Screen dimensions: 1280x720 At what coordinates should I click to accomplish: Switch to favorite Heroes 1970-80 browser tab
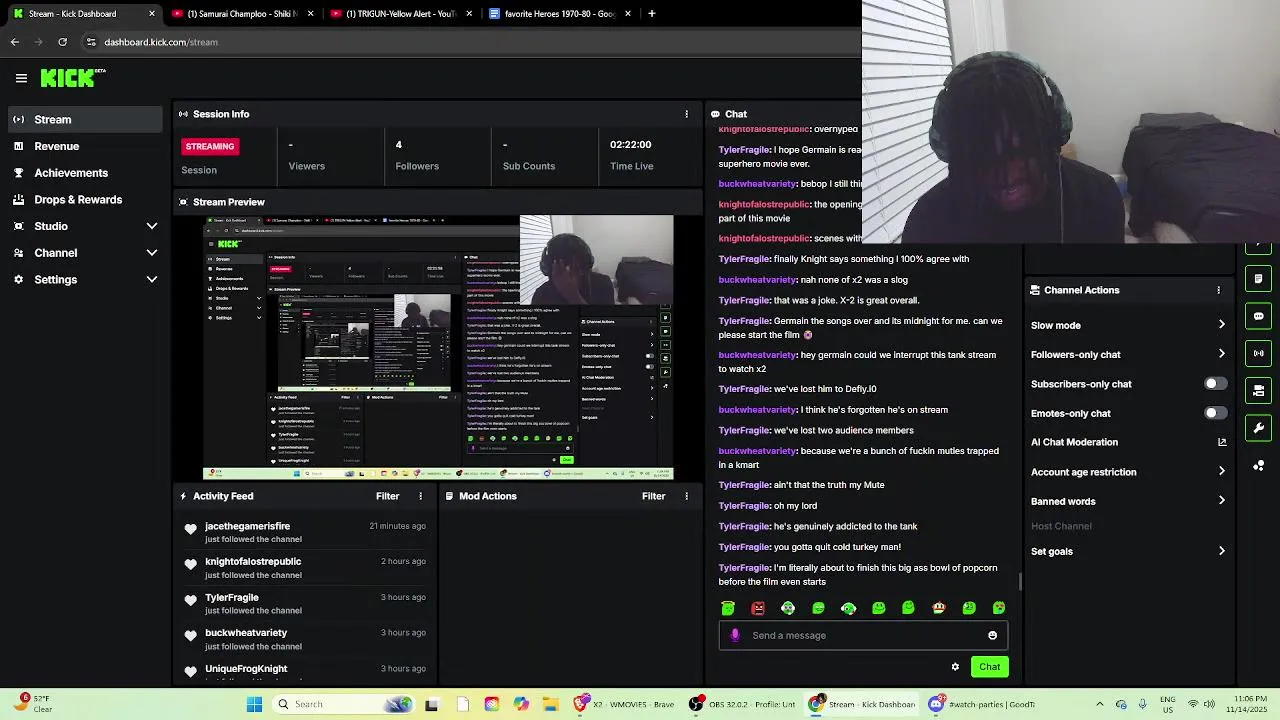pos(559,14)
